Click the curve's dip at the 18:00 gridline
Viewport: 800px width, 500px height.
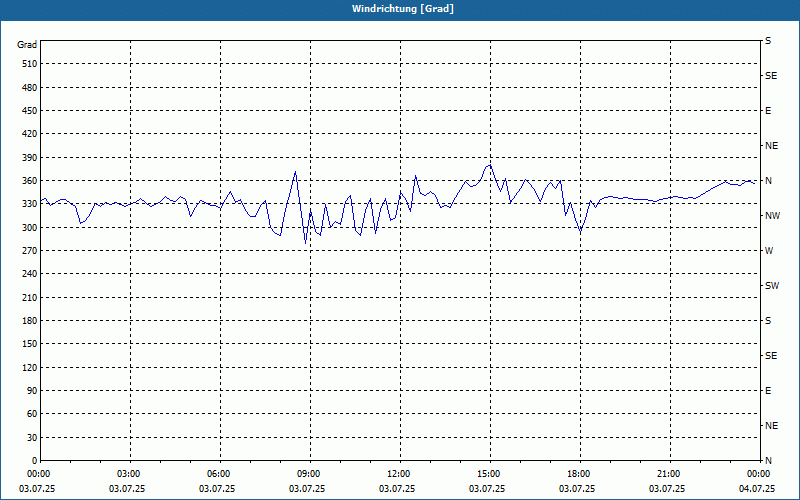[580, 232]
